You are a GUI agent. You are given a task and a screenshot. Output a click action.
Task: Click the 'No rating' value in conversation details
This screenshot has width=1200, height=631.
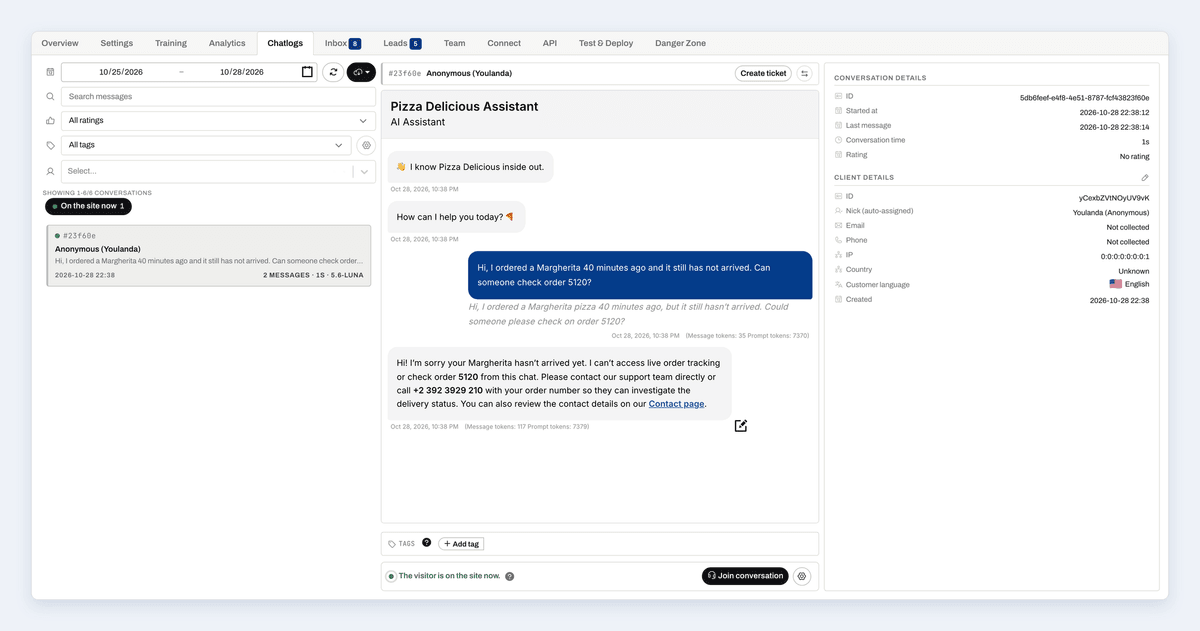pyautogui.click(x=1134, y=156)
